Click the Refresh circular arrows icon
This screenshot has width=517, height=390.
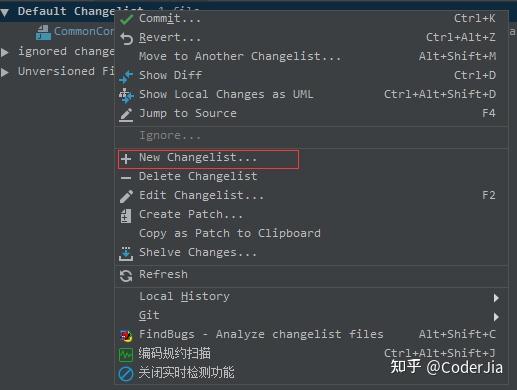pyautogui.click(x=126, y=276)
